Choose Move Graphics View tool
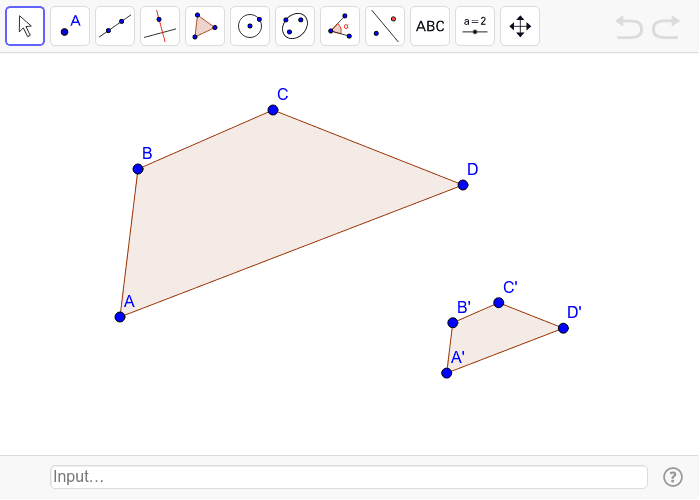The image size is (700, 500). coord(520,26)
